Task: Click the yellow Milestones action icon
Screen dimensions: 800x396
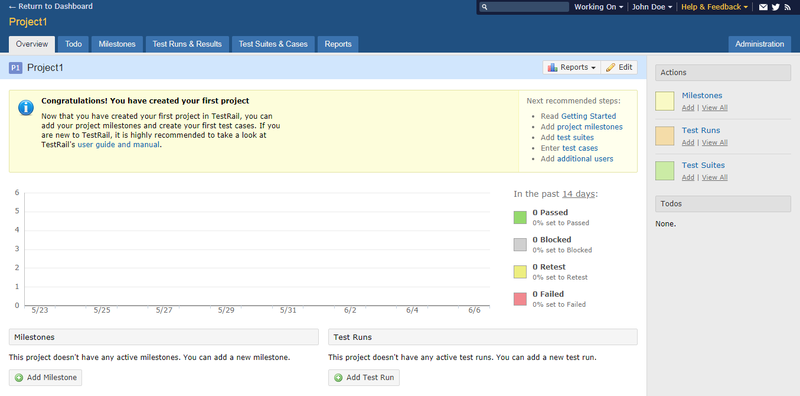Action: click(x=665, y=101)
